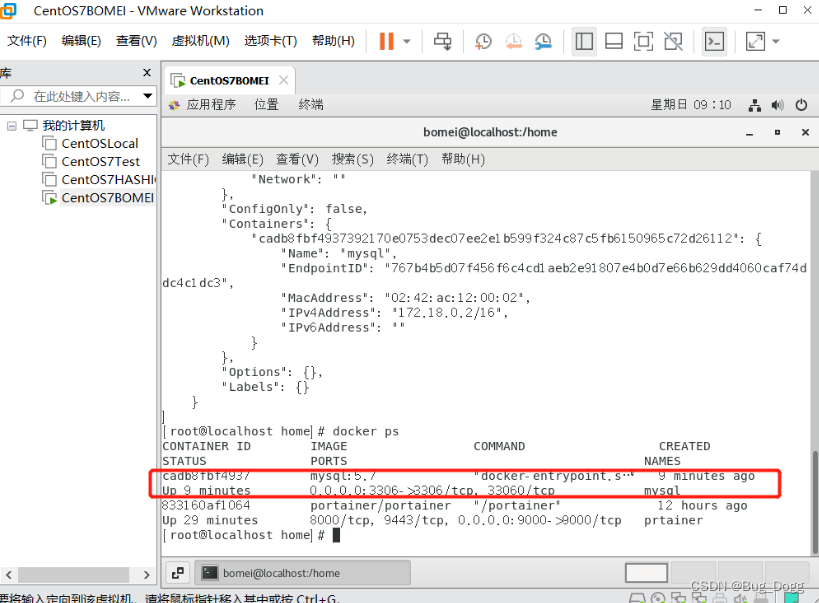Image resolution: width=819 pixels, height=603 pixels.
Task: Toggle the thumbnail bar view
Action: pyautogui.click(x=614, y=41)
